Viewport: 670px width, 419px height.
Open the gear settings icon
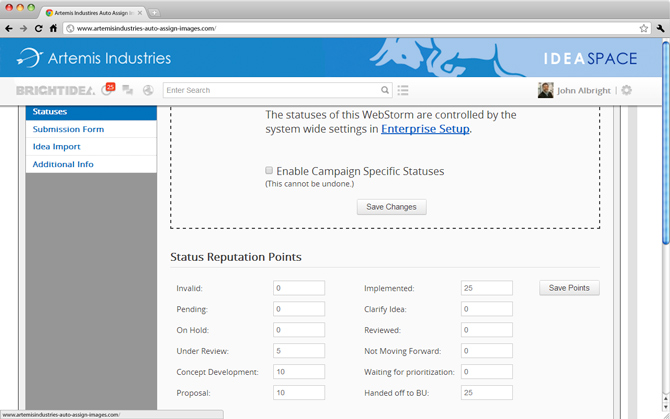pos(626,90)
